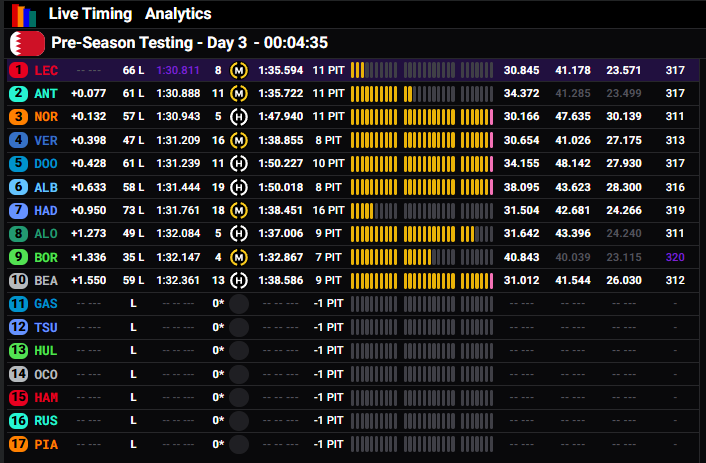
Task: Click HAD's best lap 1:31.761
Action: click(x=178, y=210)
